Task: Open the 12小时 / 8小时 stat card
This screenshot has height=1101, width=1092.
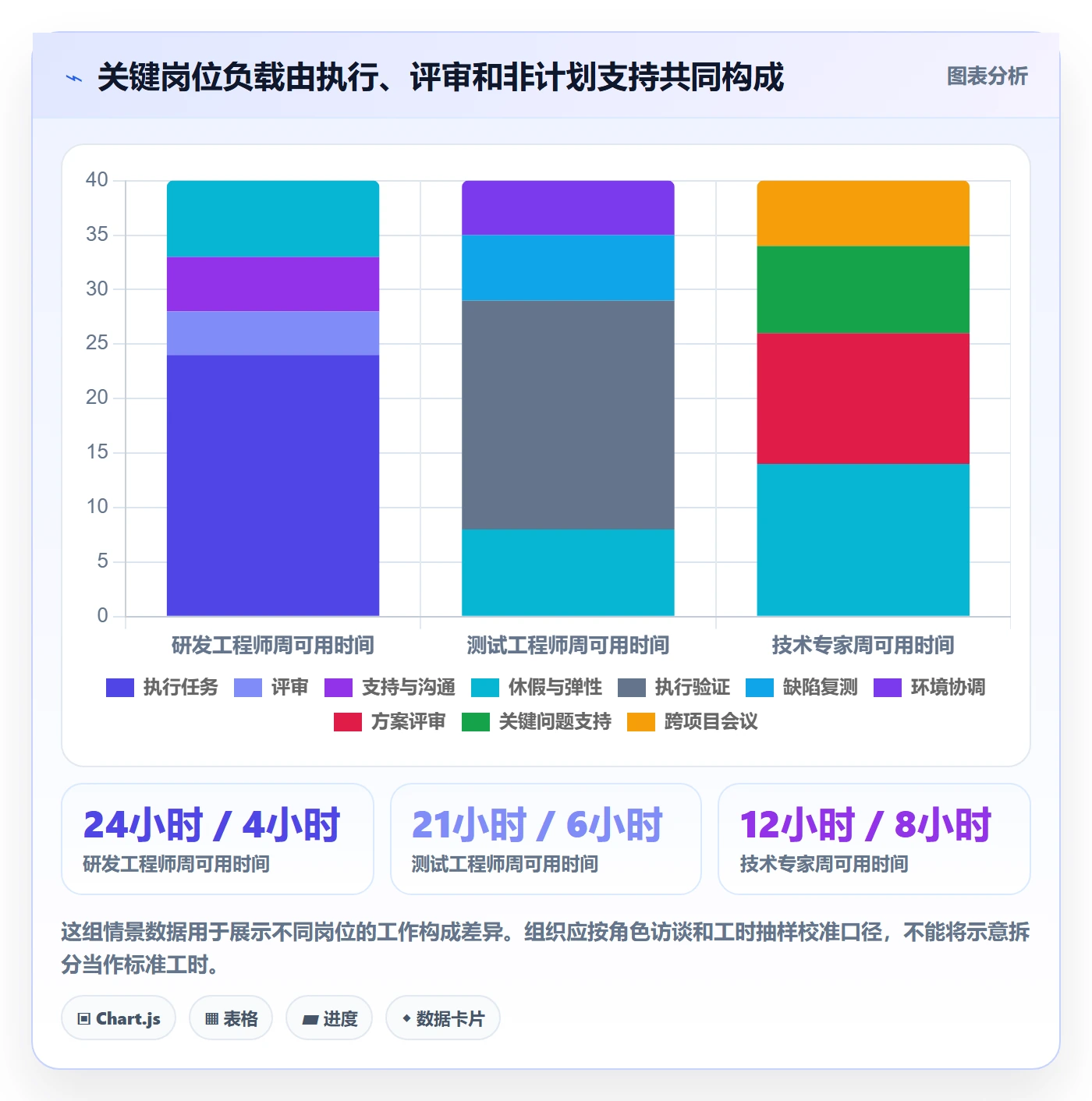Action: pyautogui.click(x=874, y=839)
